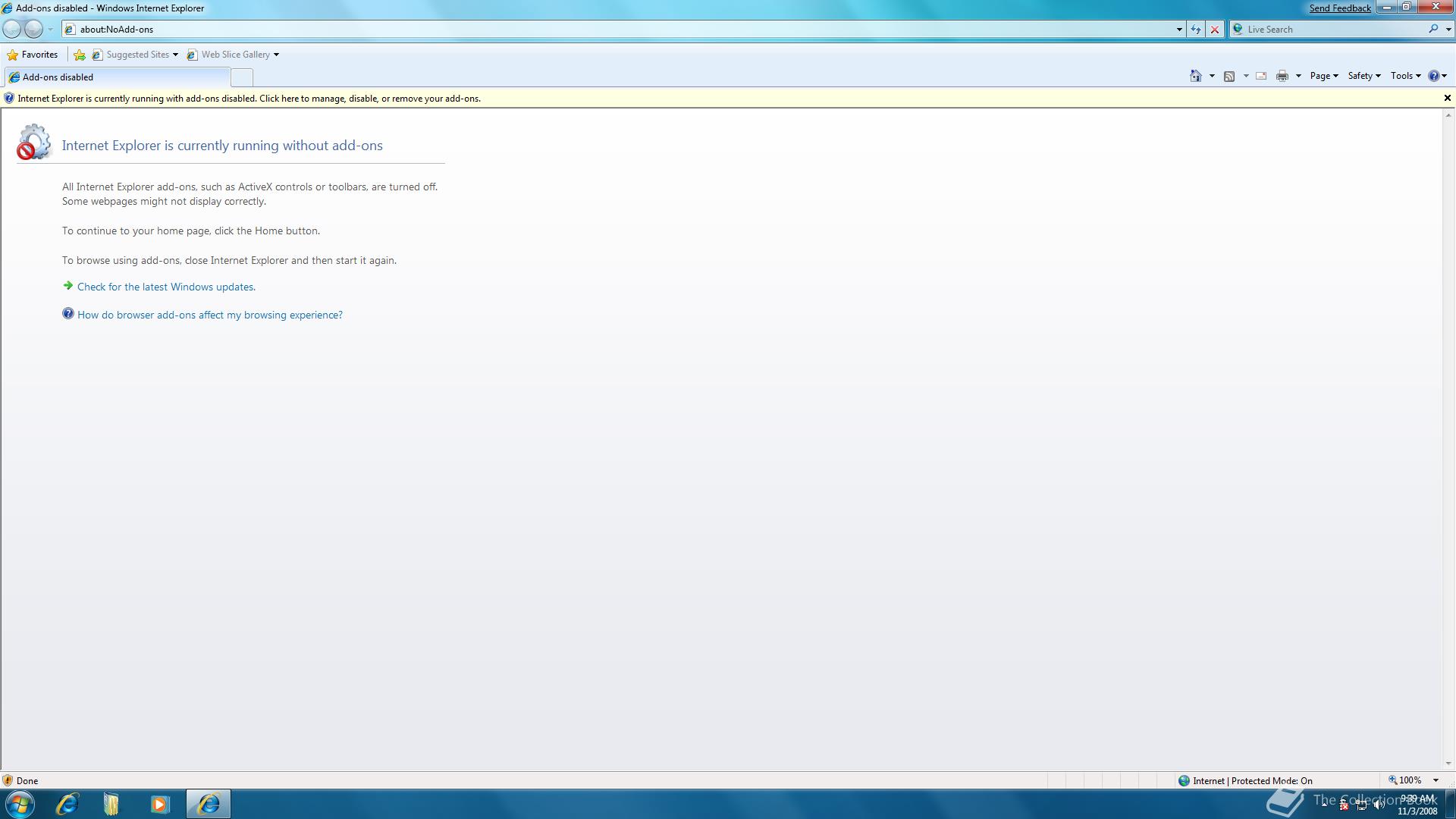Click Internet Protected Mode status zone
This screenshot has height=819, width=1456.
coord(1245,780)
